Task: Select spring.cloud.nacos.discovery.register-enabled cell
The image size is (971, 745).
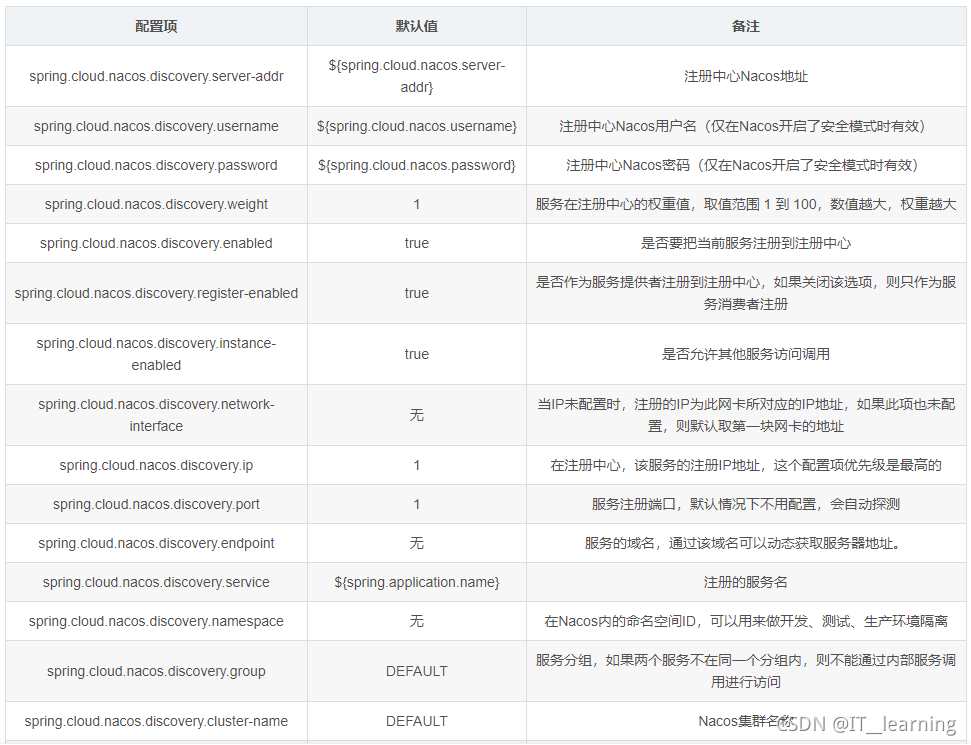Action: pos(156,294)
